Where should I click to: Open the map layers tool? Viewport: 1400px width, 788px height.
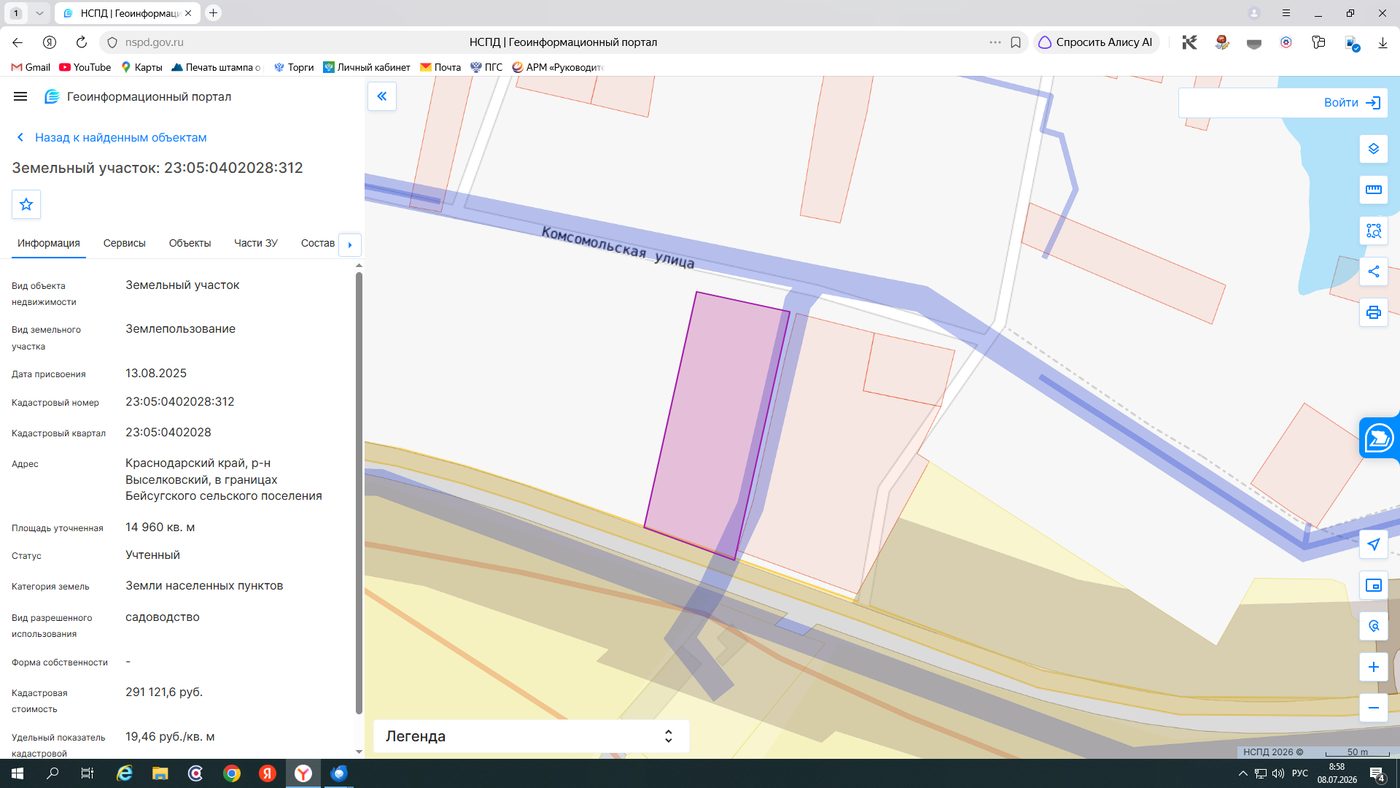(x=1373, y=149)
